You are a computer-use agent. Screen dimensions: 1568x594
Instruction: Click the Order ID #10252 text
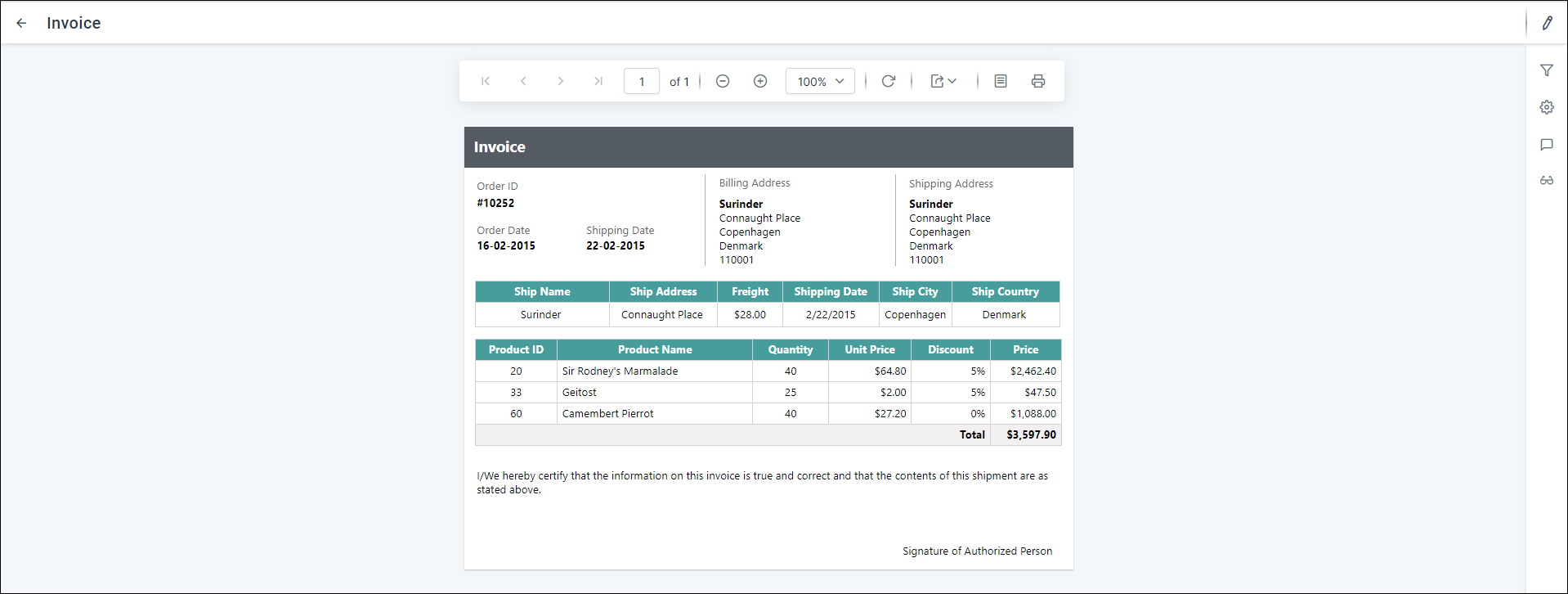coord(495,203)
